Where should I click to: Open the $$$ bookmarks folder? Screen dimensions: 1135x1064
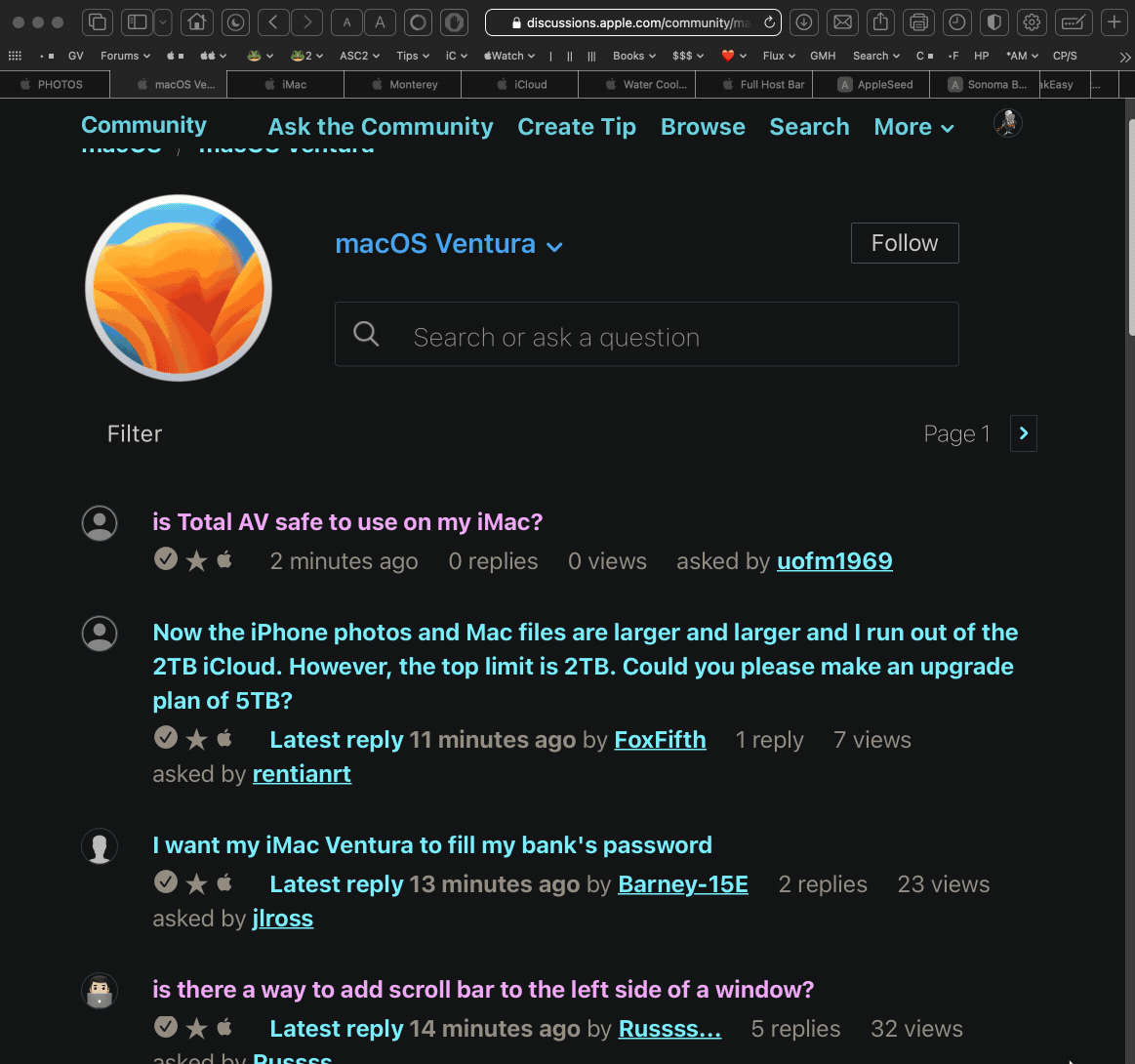pyautogui.click(x=688, y=56)
